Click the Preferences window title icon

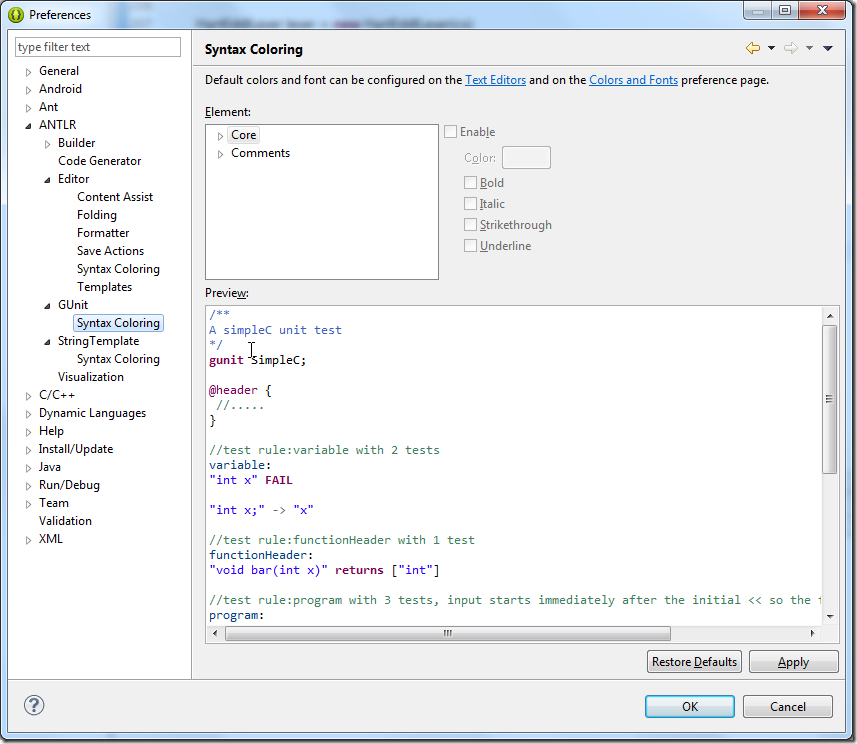click(15, 14)
